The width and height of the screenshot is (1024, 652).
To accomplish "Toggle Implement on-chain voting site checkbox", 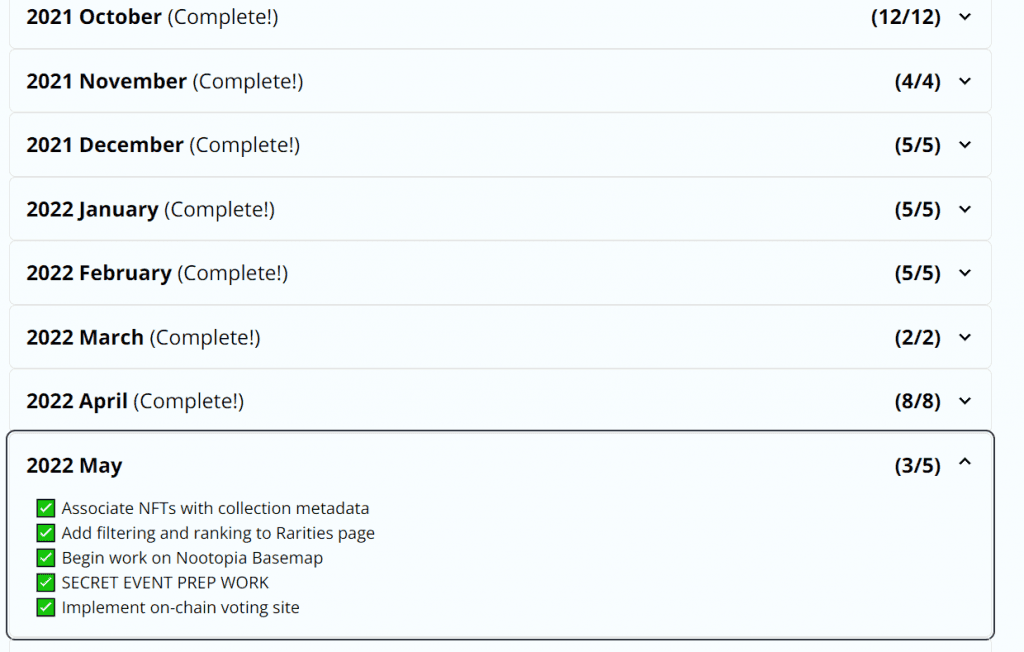I will [x=46, y=607].
